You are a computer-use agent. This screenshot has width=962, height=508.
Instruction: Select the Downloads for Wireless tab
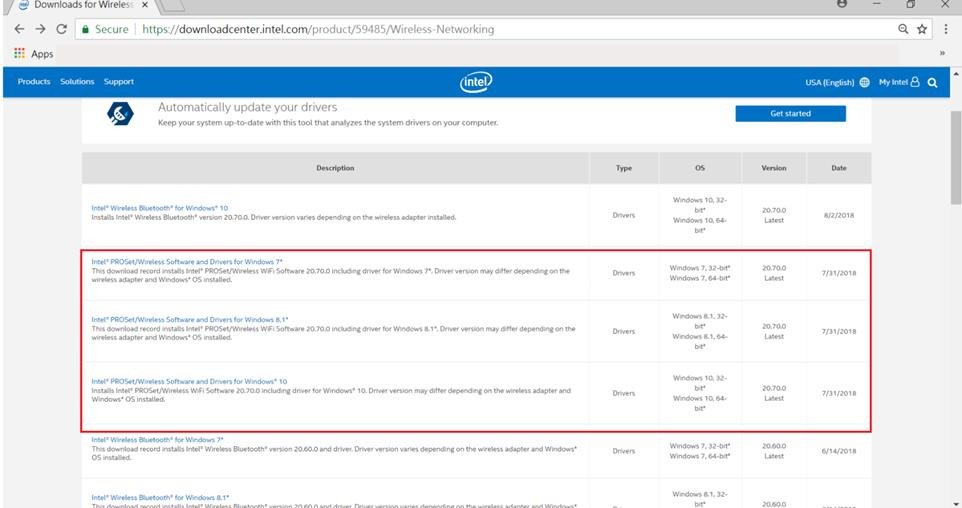(83, 5)
